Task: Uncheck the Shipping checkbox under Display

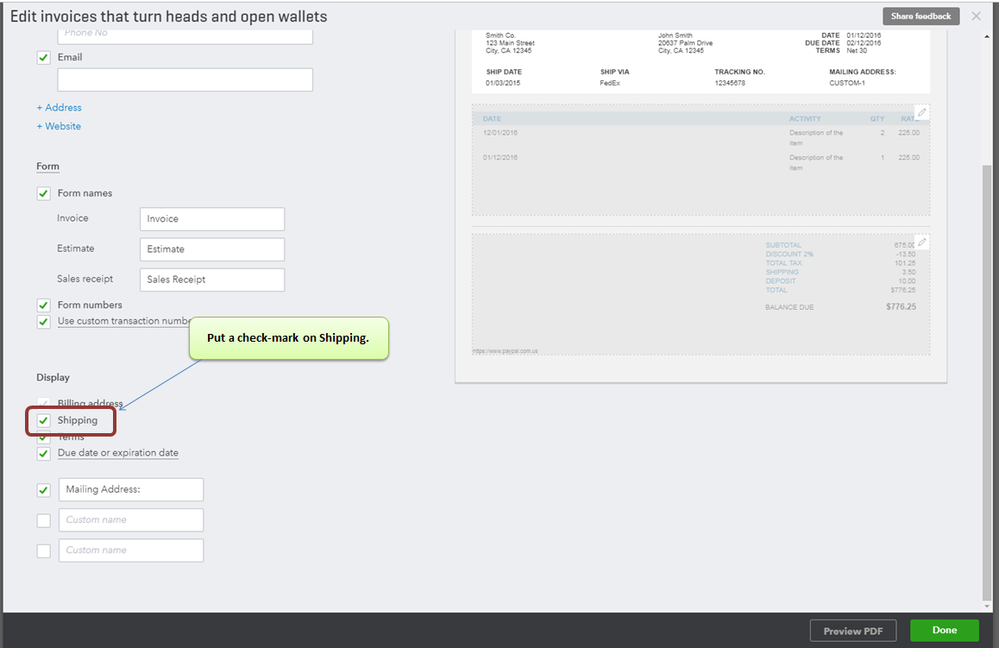Action: pyautogui.click(x=43, y=420)
